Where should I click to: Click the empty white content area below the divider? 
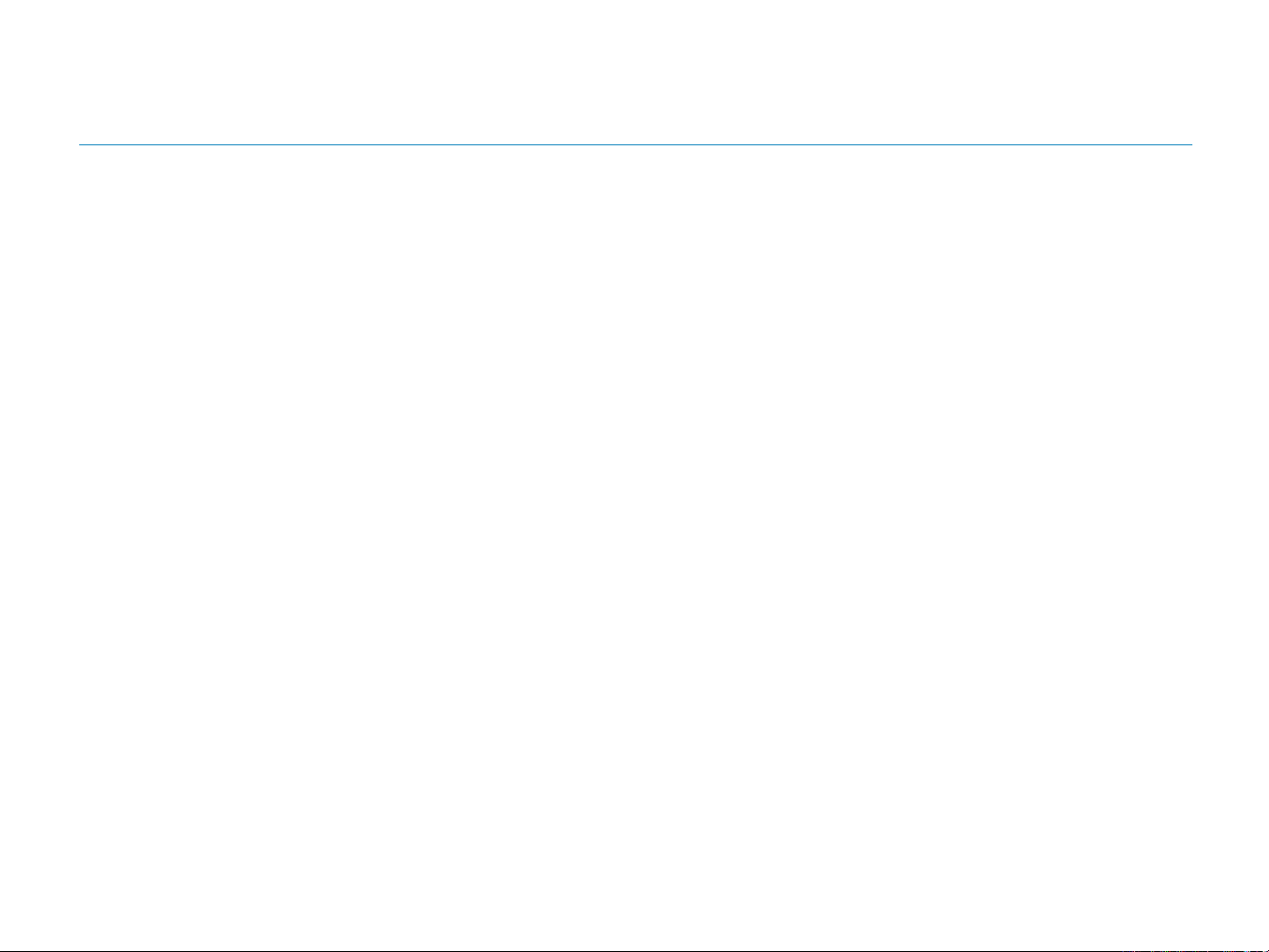(634, 528)
